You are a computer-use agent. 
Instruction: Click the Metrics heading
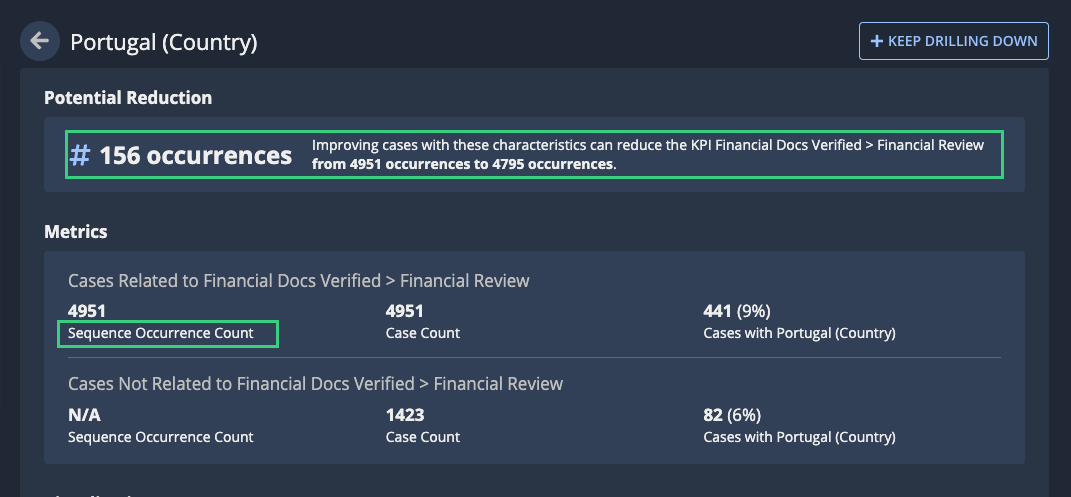[75, 231]
